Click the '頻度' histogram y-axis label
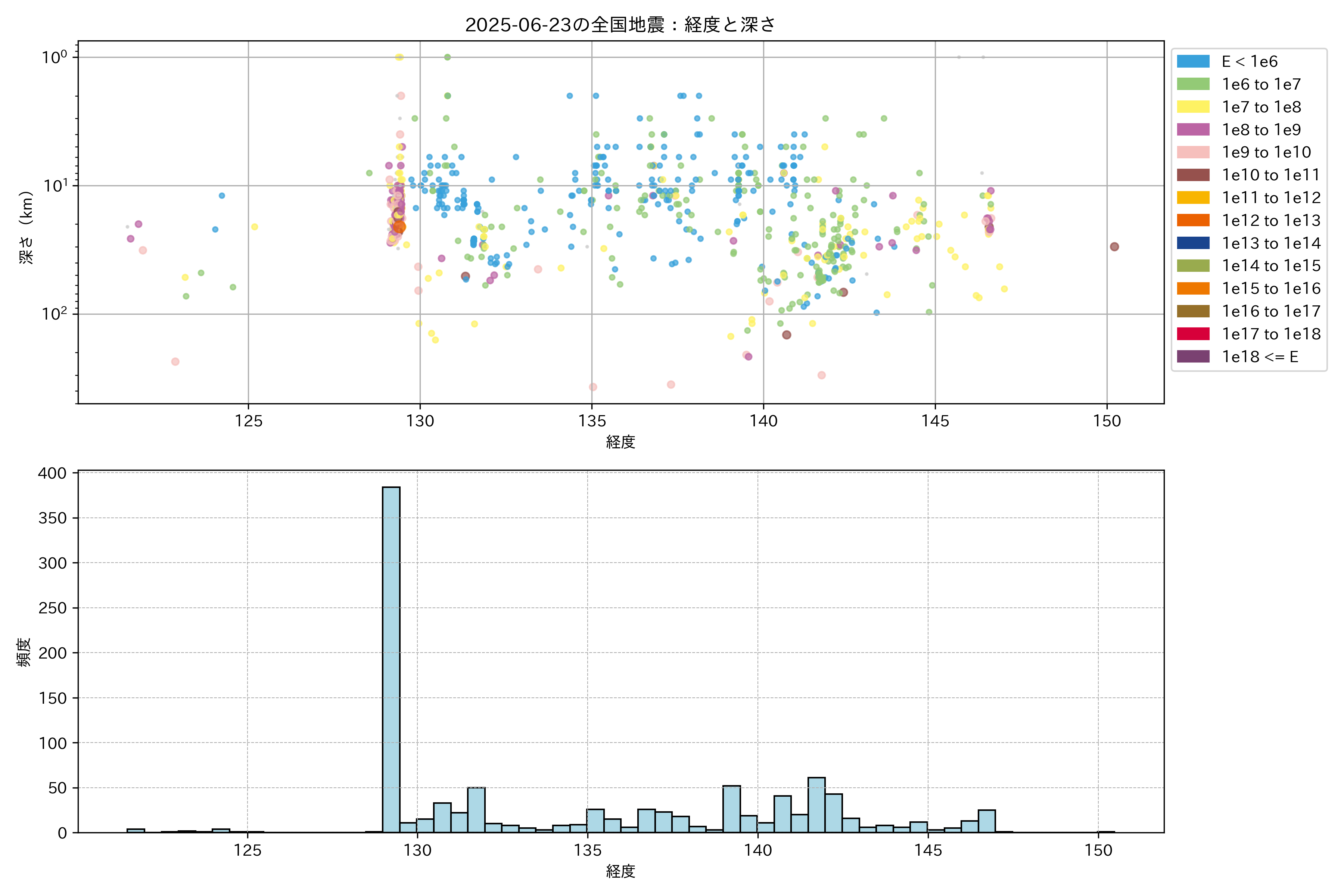 24,652
